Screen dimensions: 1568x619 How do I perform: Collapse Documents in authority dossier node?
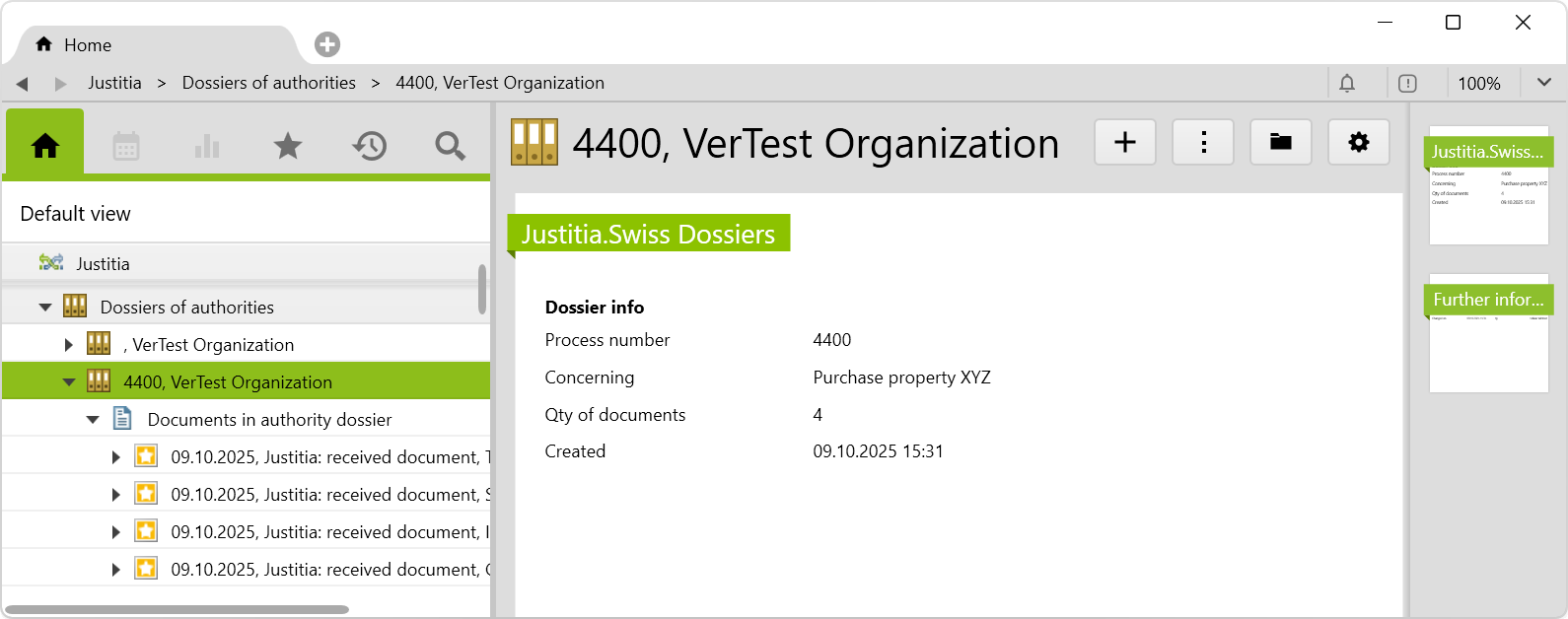[93, 420]
